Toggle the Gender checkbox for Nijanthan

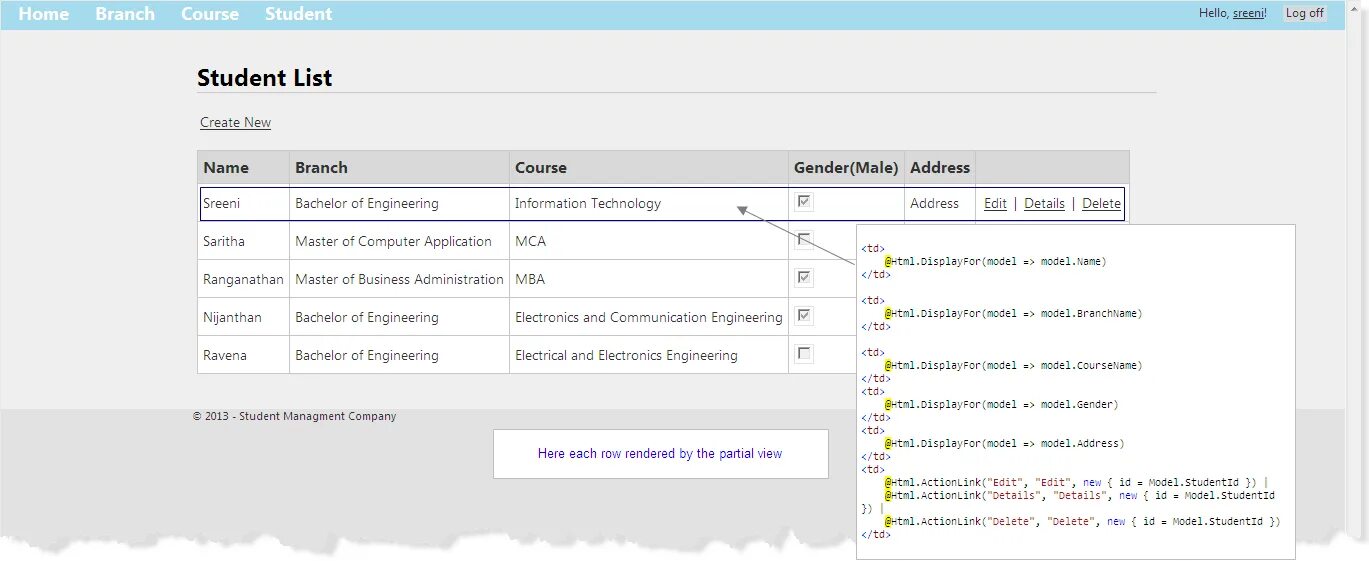click(x=804, y=315)
